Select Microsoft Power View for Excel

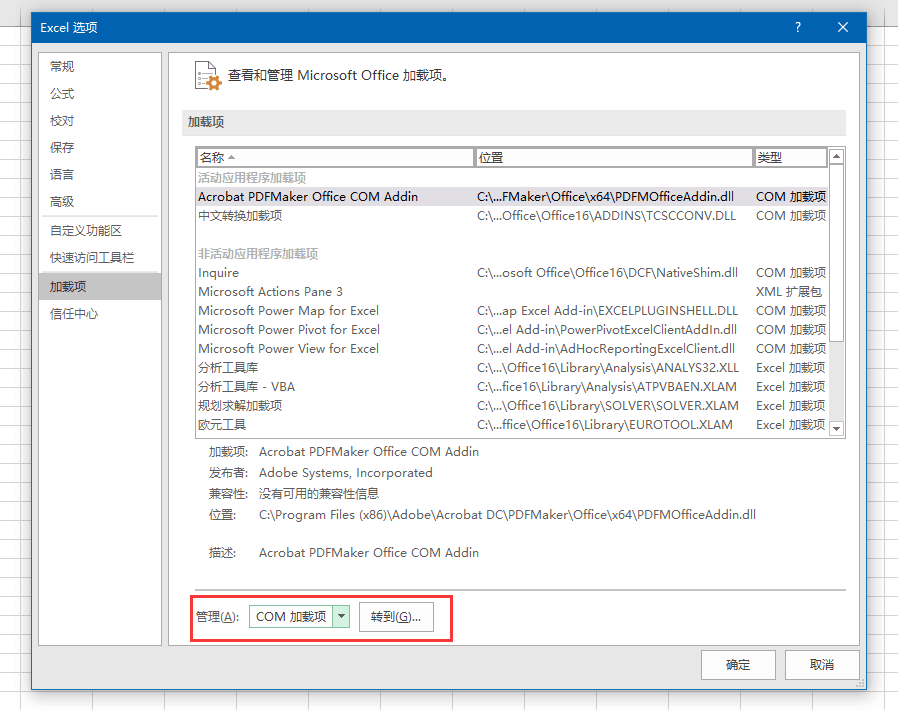[x=511, y=349]
